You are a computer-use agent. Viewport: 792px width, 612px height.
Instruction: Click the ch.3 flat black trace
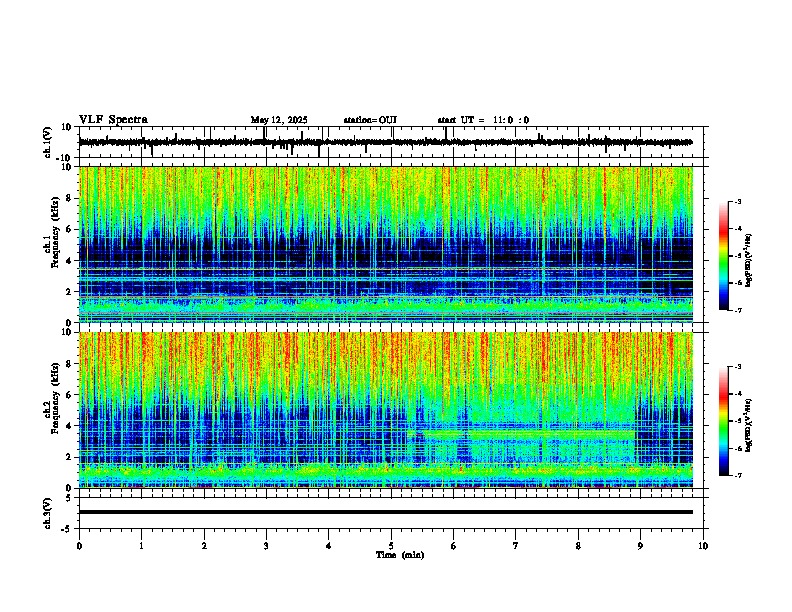(386, 512)
